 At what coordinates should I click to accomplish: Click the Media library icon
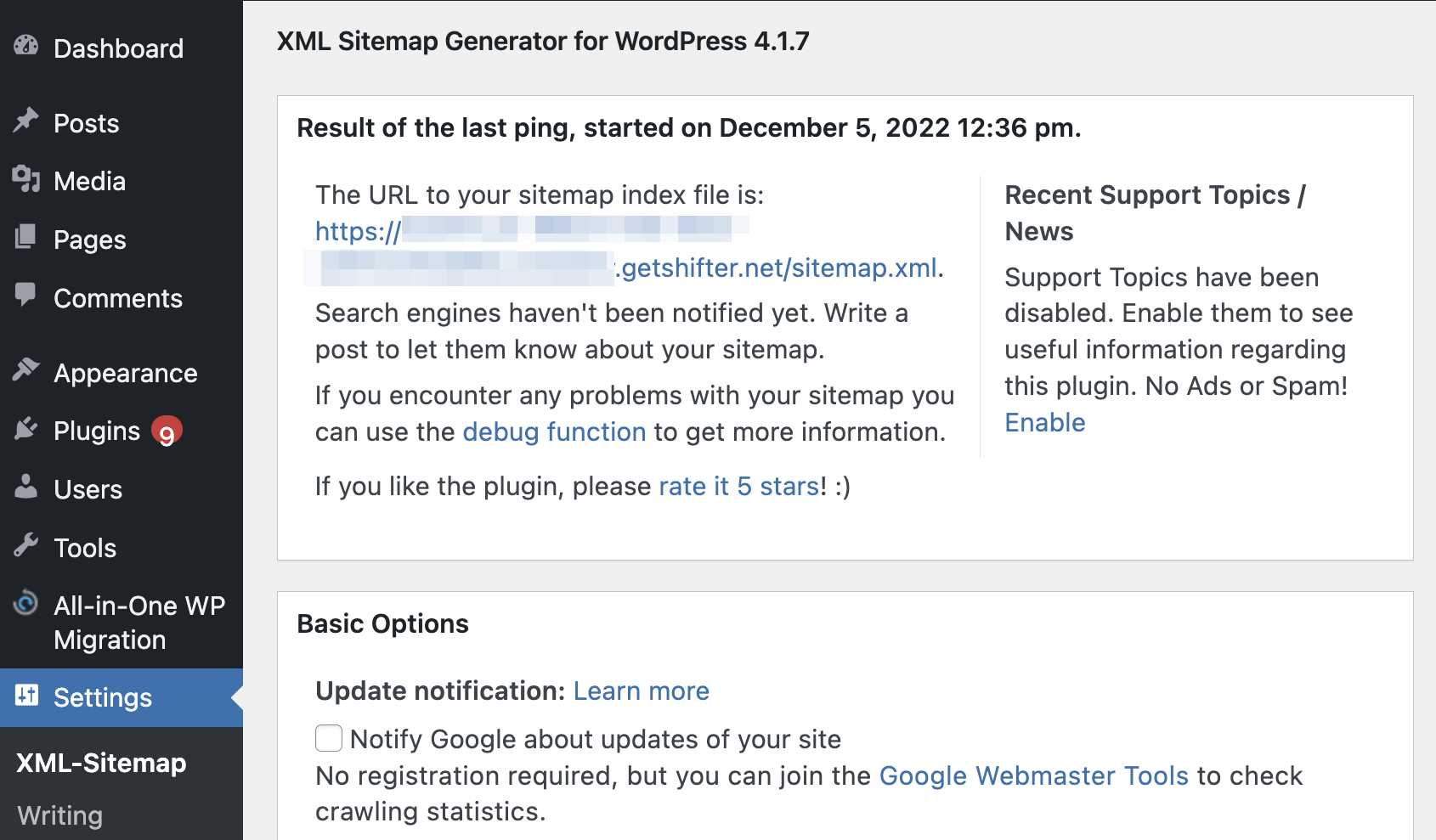[26, 178]
